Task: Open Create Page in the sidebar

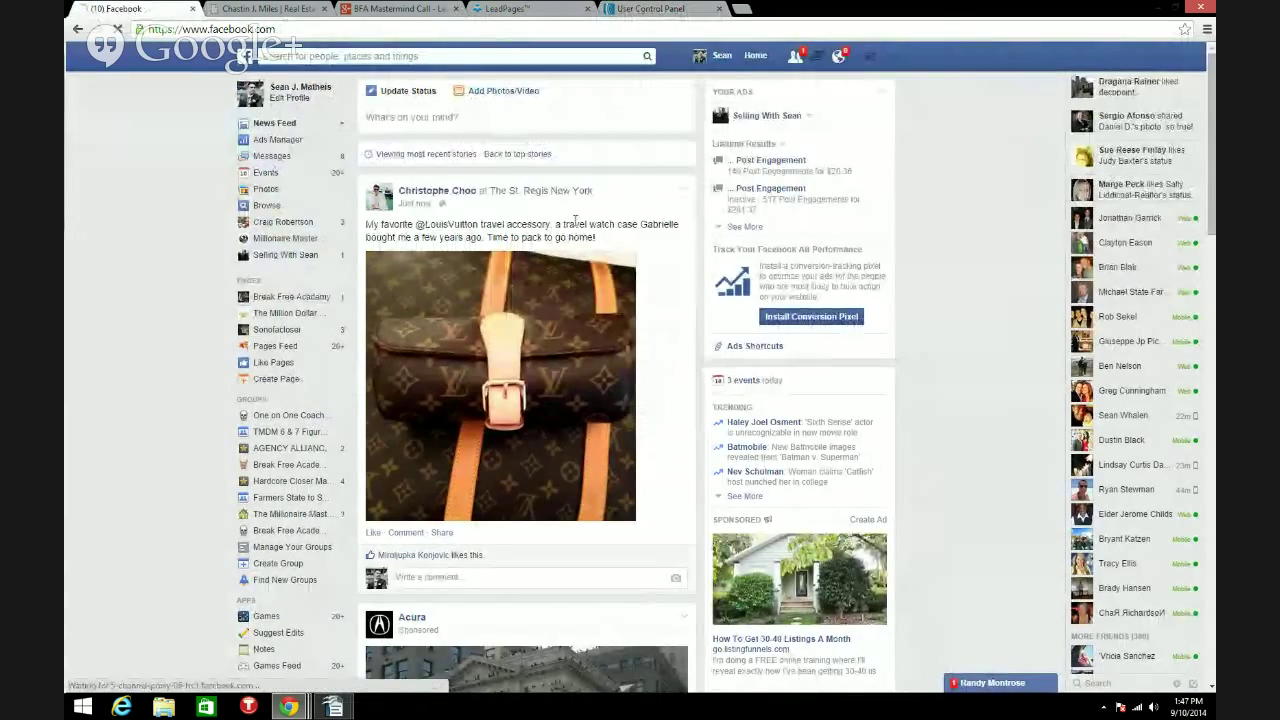Action: (x=276, y=379)
